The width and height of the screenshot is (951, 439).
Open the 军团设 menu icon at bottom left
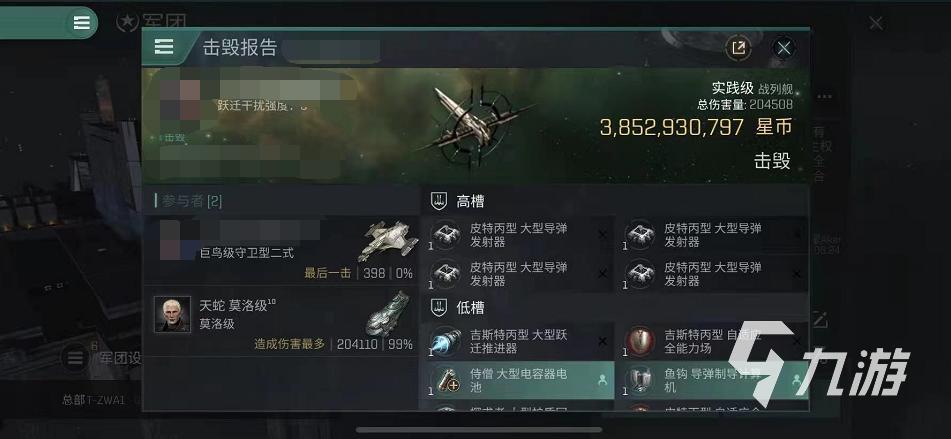coord(75,358)
